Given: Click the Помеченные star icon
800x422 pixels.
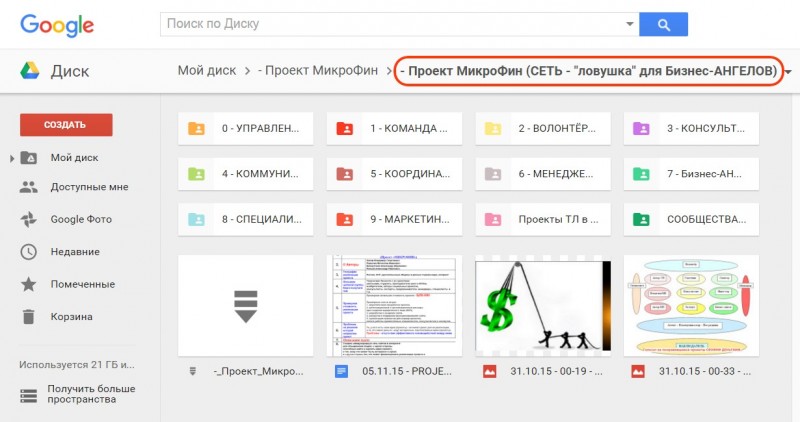Looking at the screenshot, I should click(x=29, y=285).
